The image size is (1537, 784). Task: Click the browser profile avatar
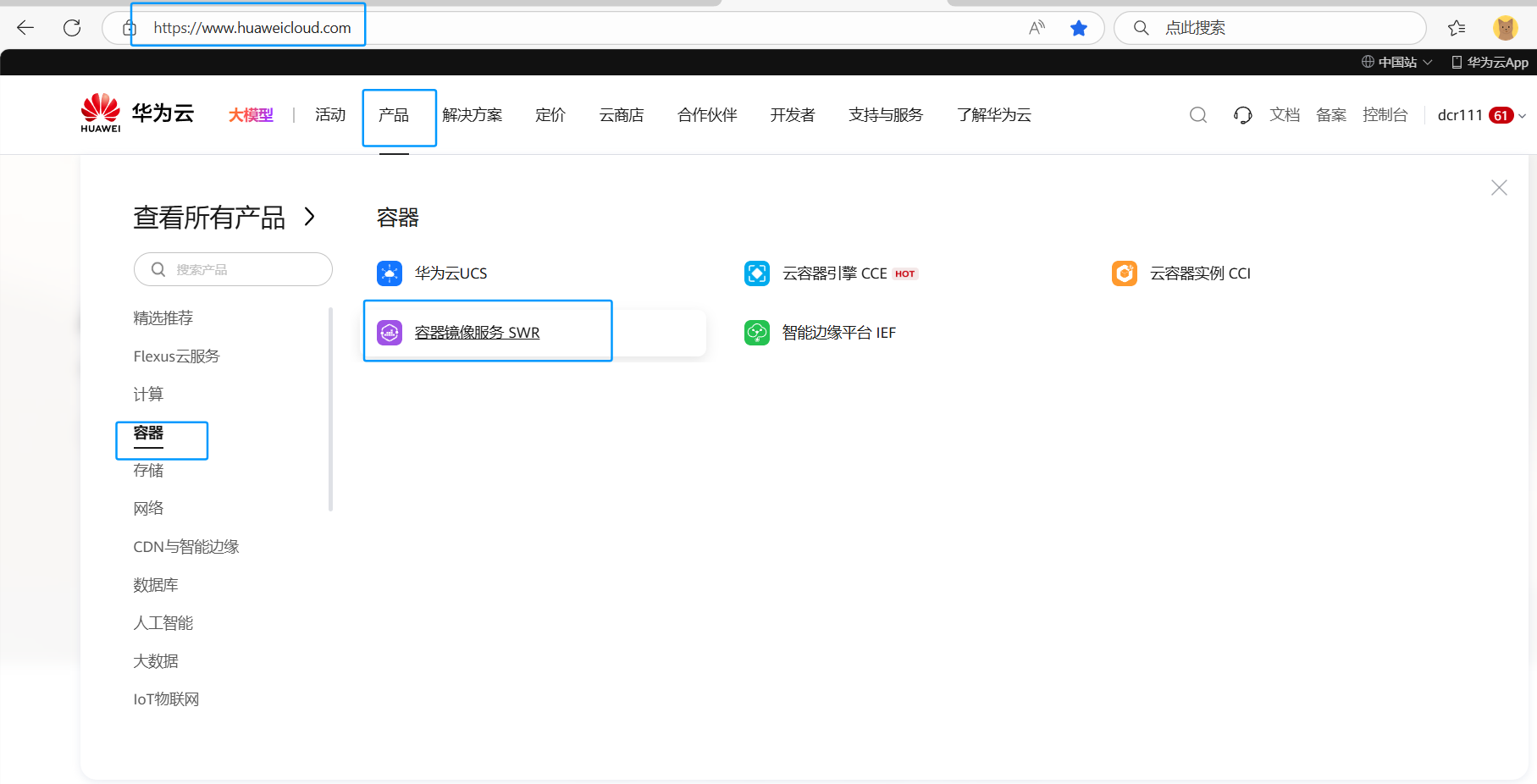coord(1505,28)
